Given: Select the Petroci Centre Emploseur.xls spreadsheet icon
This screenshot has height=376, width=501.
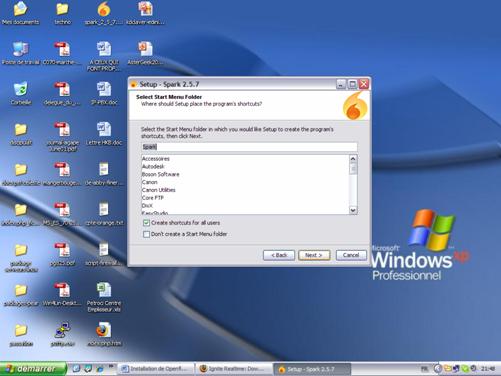Looking at the screenshot, I should 104,297.
